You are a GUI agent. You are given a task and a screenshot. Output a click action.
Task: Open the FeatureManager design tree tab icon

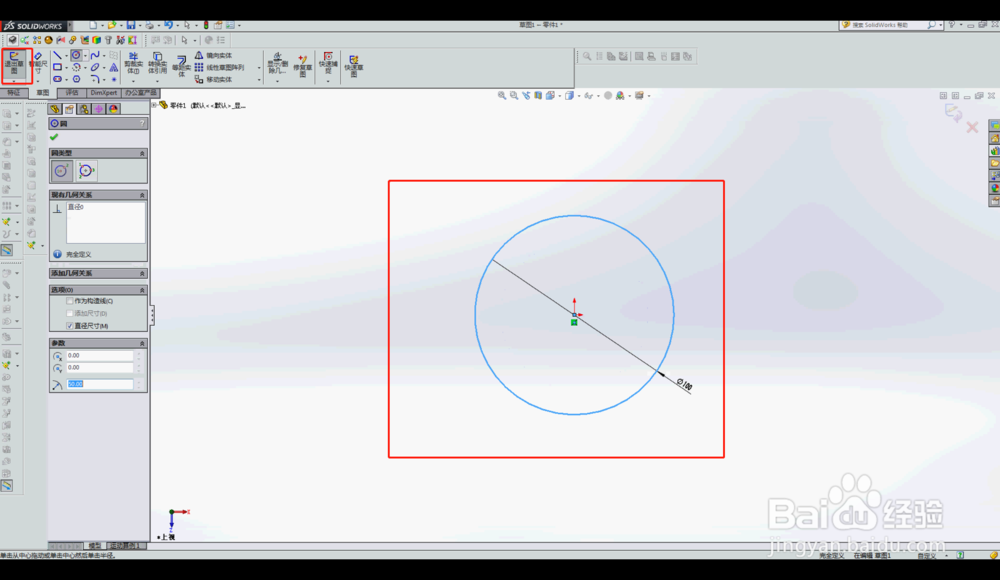(x=55, y=109)
